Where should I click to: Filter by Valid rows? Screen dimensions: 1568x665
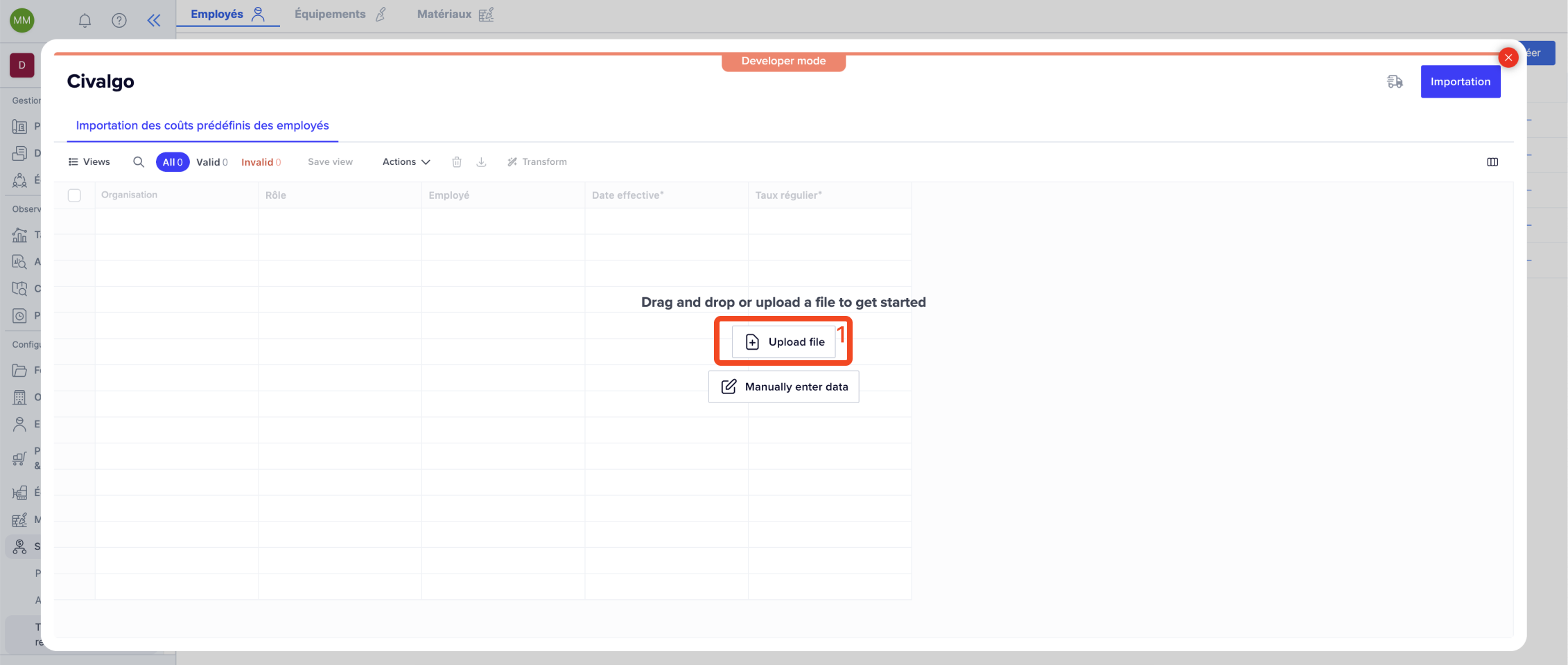[x=211, y=162]
